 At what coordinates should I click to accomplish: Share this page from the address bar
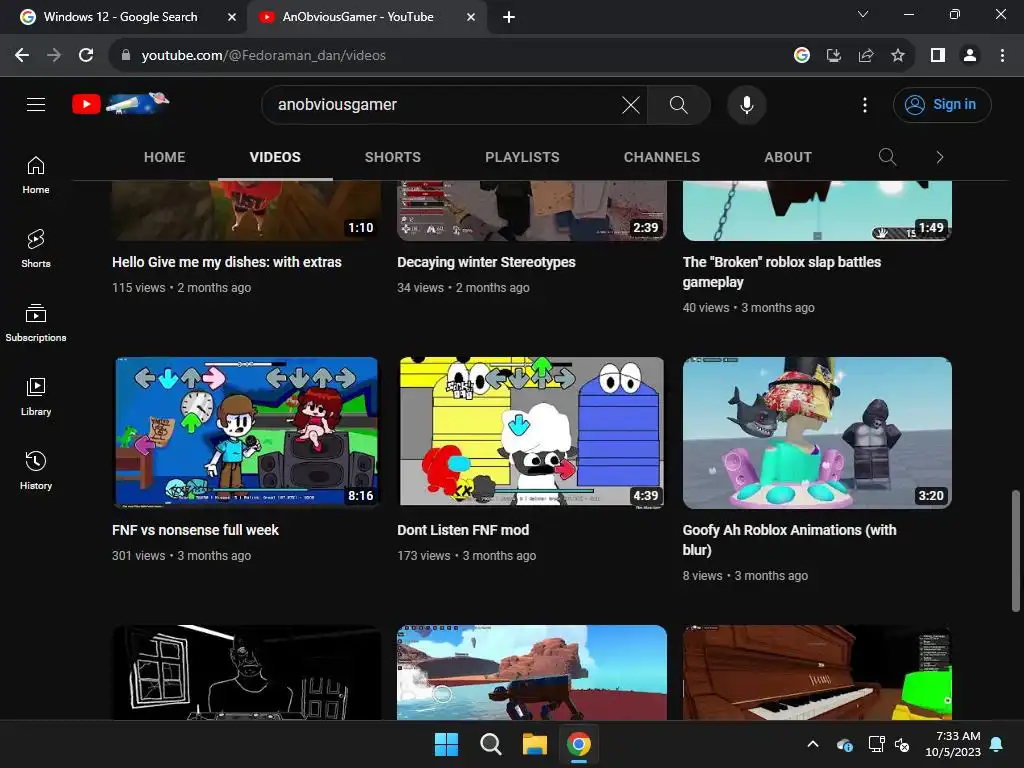866,56
